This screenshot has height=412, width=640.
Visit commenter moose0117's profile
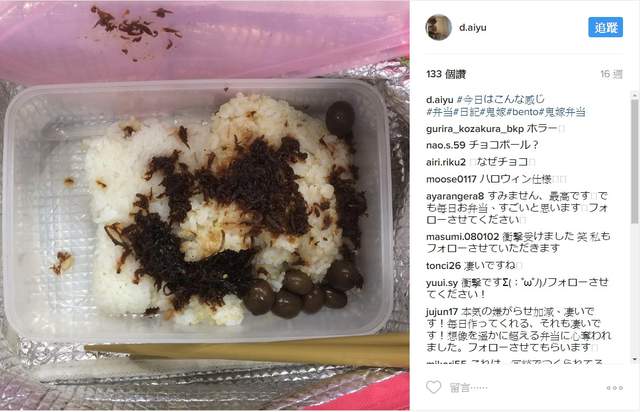(451, 179)
